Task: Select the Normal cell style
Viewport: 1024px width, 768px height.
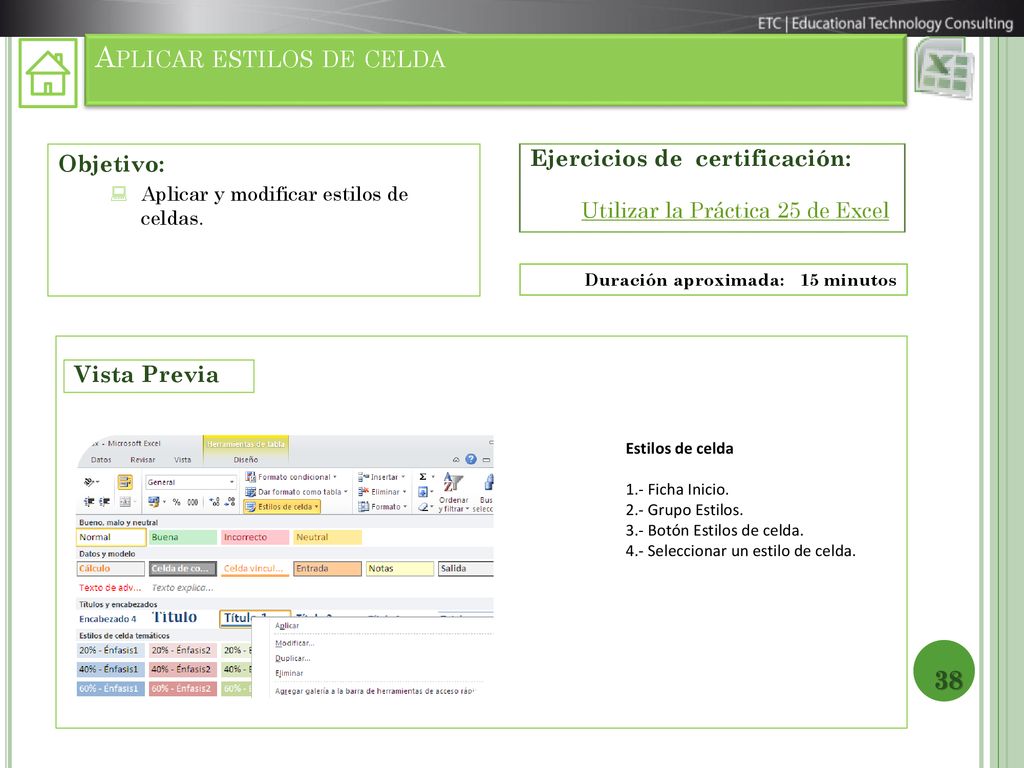Action: click(x=111, y=537)
